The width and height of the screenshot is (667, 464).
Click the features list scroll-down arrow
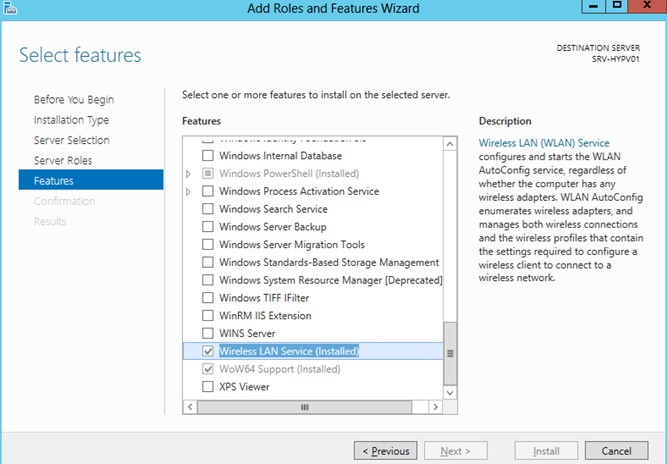(450, 392)
